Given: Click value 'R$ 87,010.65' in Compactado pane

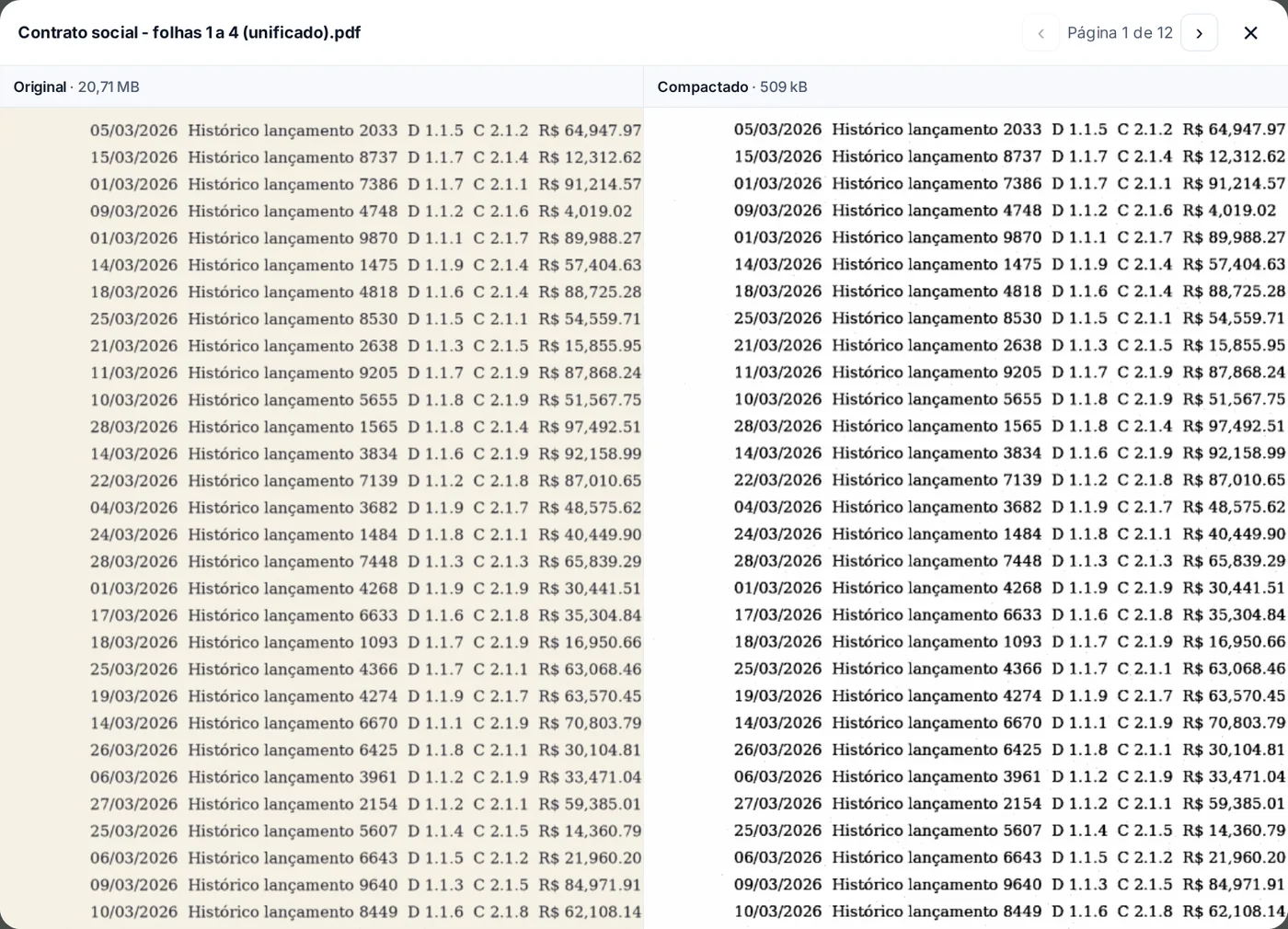Looking at the screenshot, I should coord(1234,480).
